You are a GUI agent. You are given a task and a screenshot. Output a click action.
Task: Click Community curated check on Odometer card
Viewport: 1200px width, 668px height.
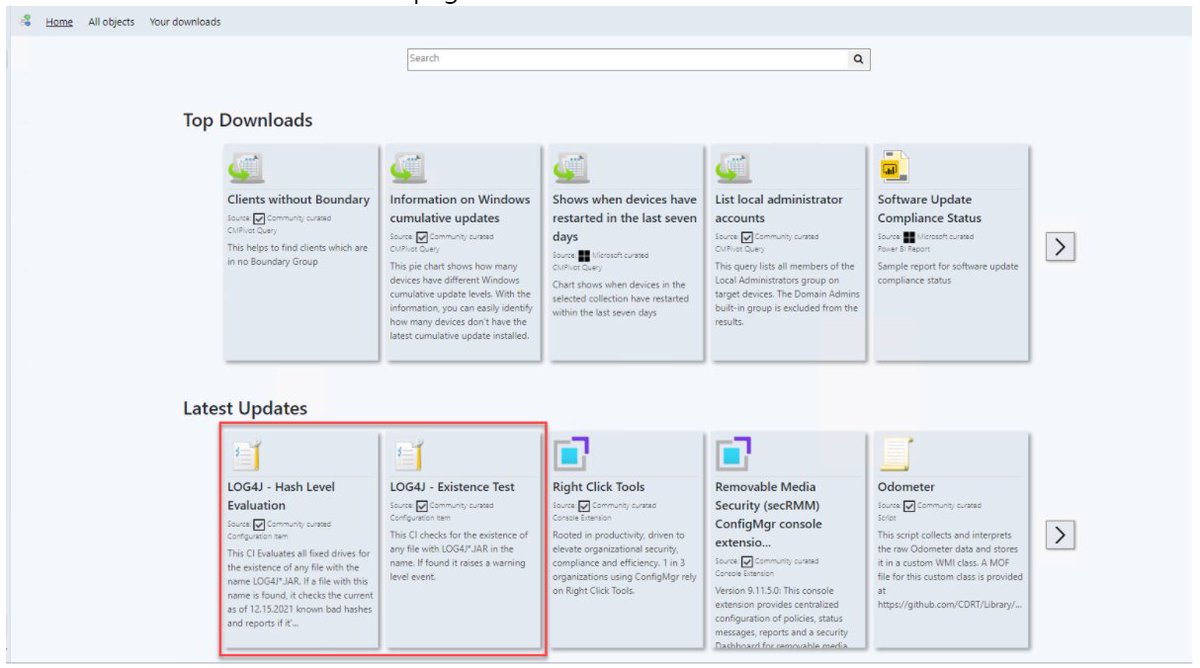click(909, 506)
